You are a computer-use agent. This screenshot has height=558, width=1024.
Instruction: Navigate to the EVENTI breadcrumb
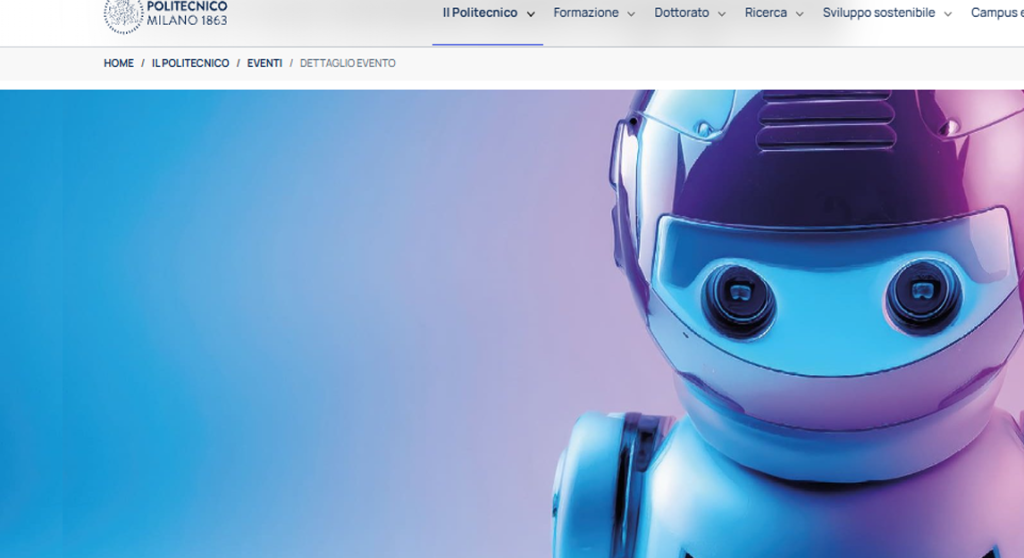pyautogui.click(x=264, y=63)
